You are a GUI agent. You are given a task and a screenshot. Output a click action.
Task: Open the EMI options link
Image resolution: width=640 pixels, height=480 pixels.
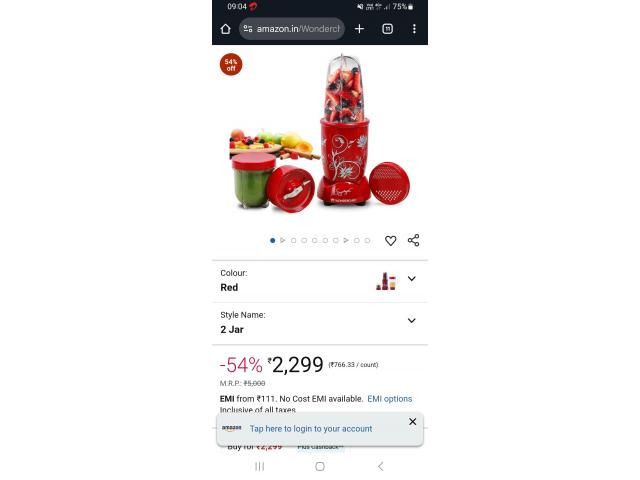390,399
